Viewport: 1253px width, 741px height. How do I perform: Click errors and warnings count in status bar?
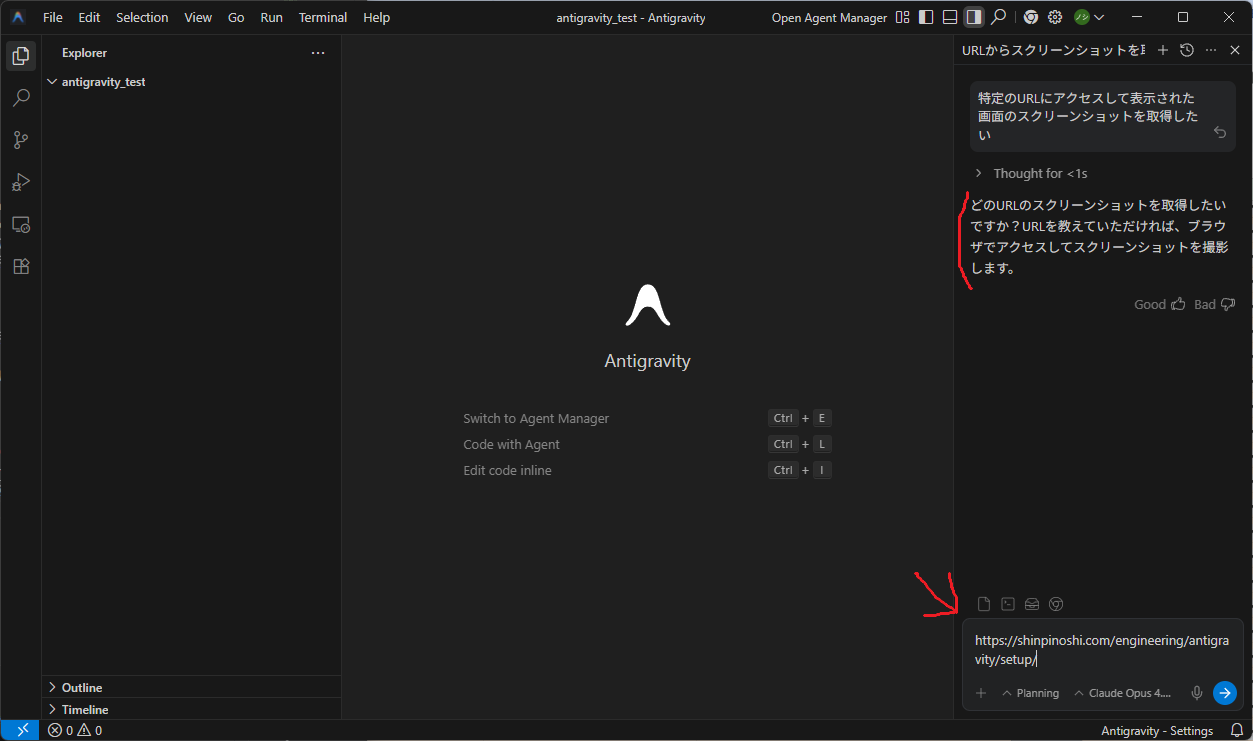[x=76, y=731]
